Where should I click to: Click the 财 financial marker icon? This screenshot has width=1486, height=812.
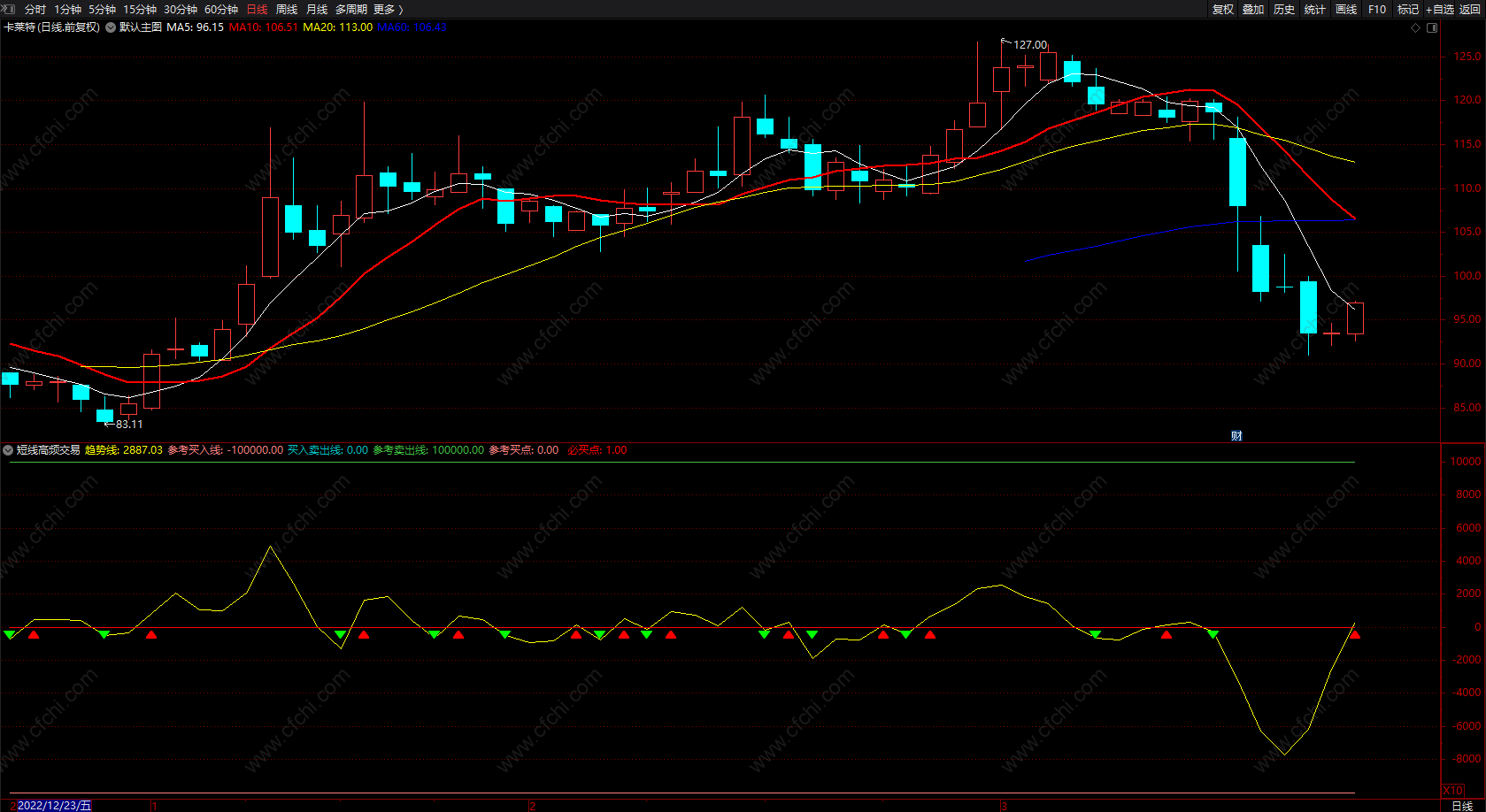click(1236, 435)
